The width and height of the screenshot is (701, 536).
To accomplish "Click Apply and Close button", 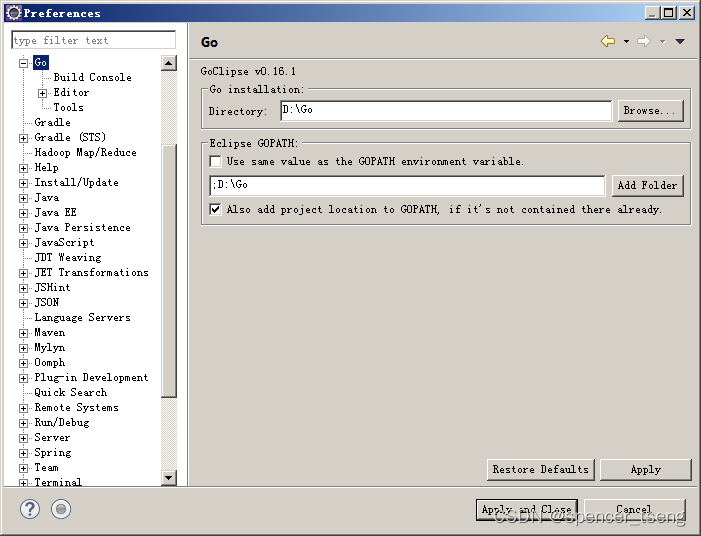I will point(527,510).
